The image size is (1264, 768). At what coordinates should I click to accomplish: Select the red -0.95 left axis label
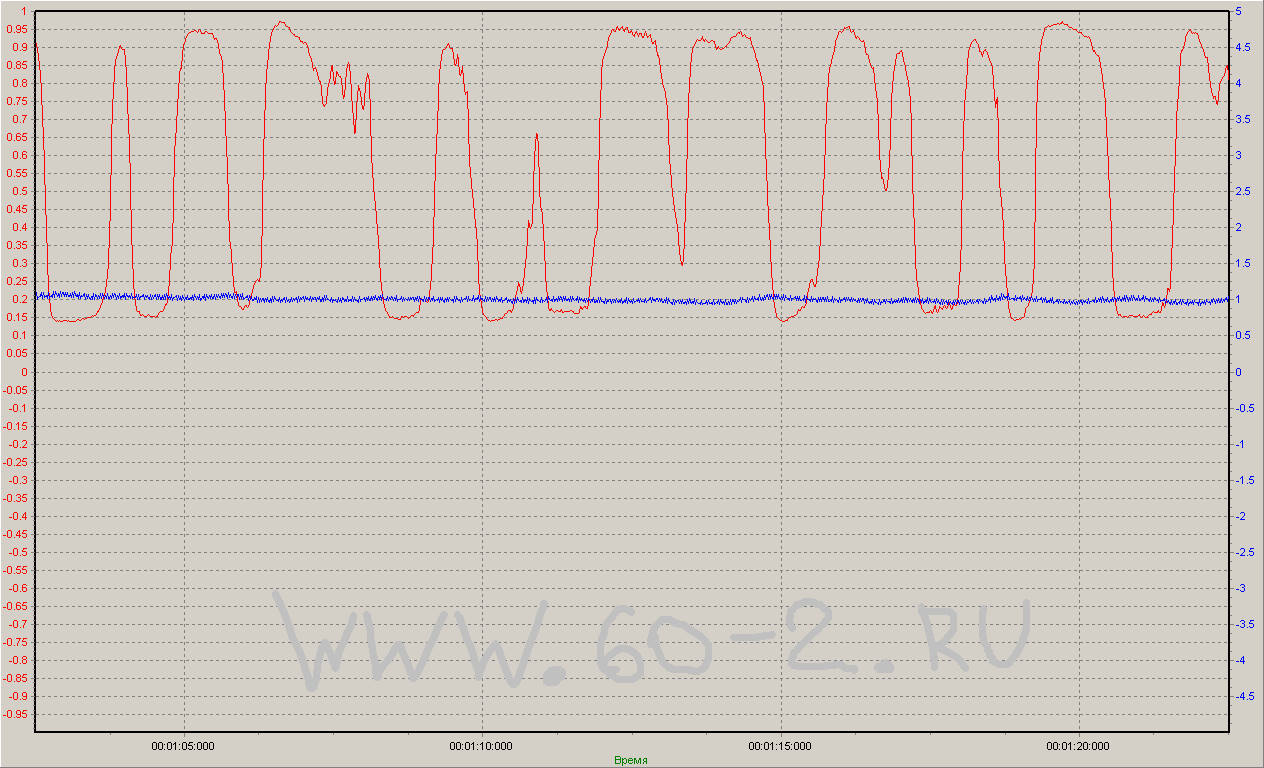tap(15, 715)
